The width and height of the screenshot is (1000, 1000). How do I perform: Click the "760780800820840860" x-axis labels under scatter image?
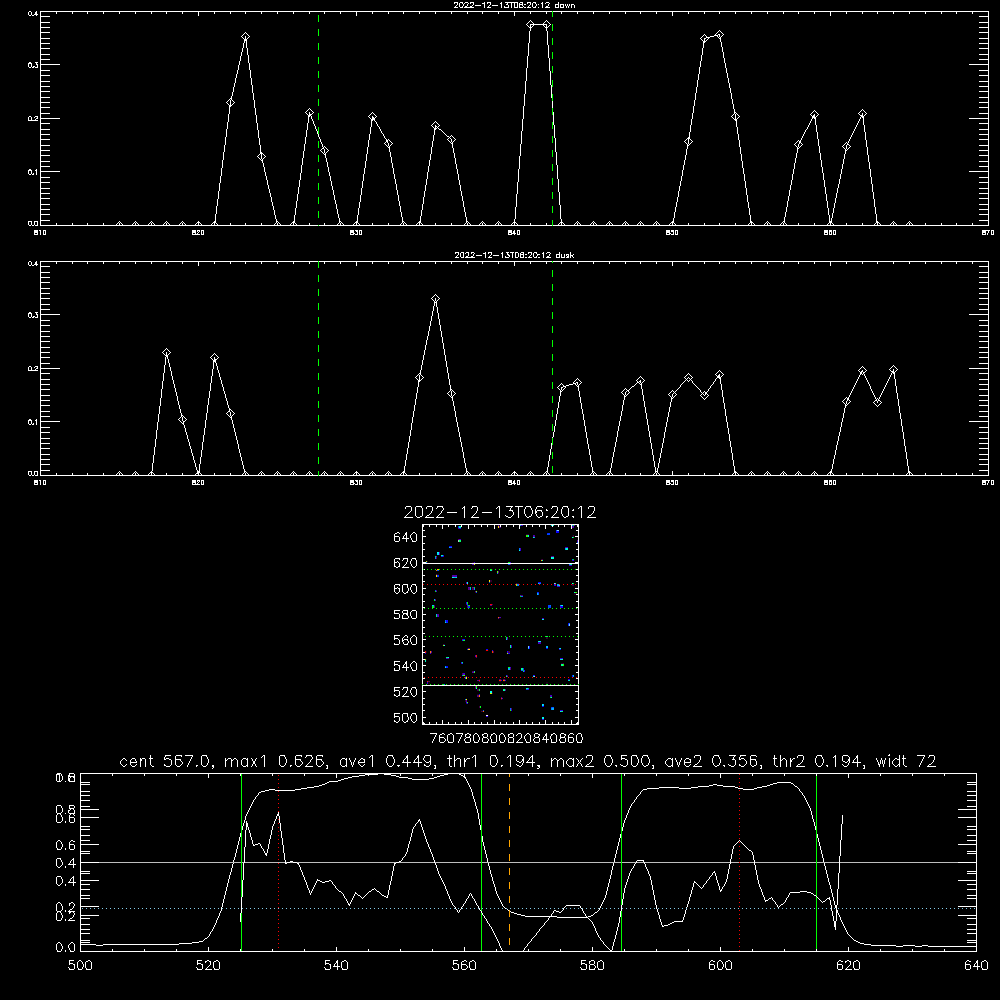click(506, 739)
